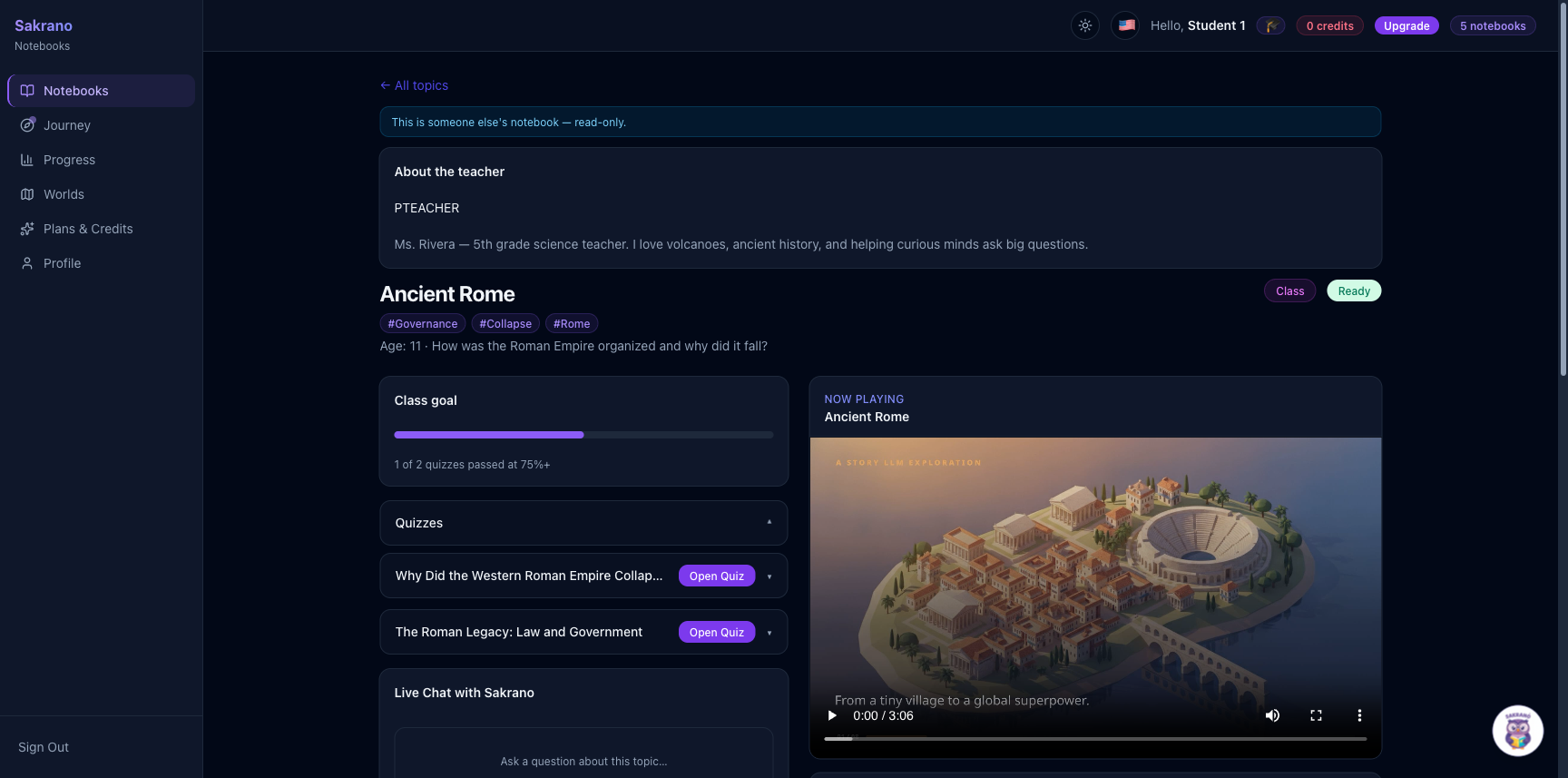Click the graduation cap badge icon

click(x=1271, y=25)
